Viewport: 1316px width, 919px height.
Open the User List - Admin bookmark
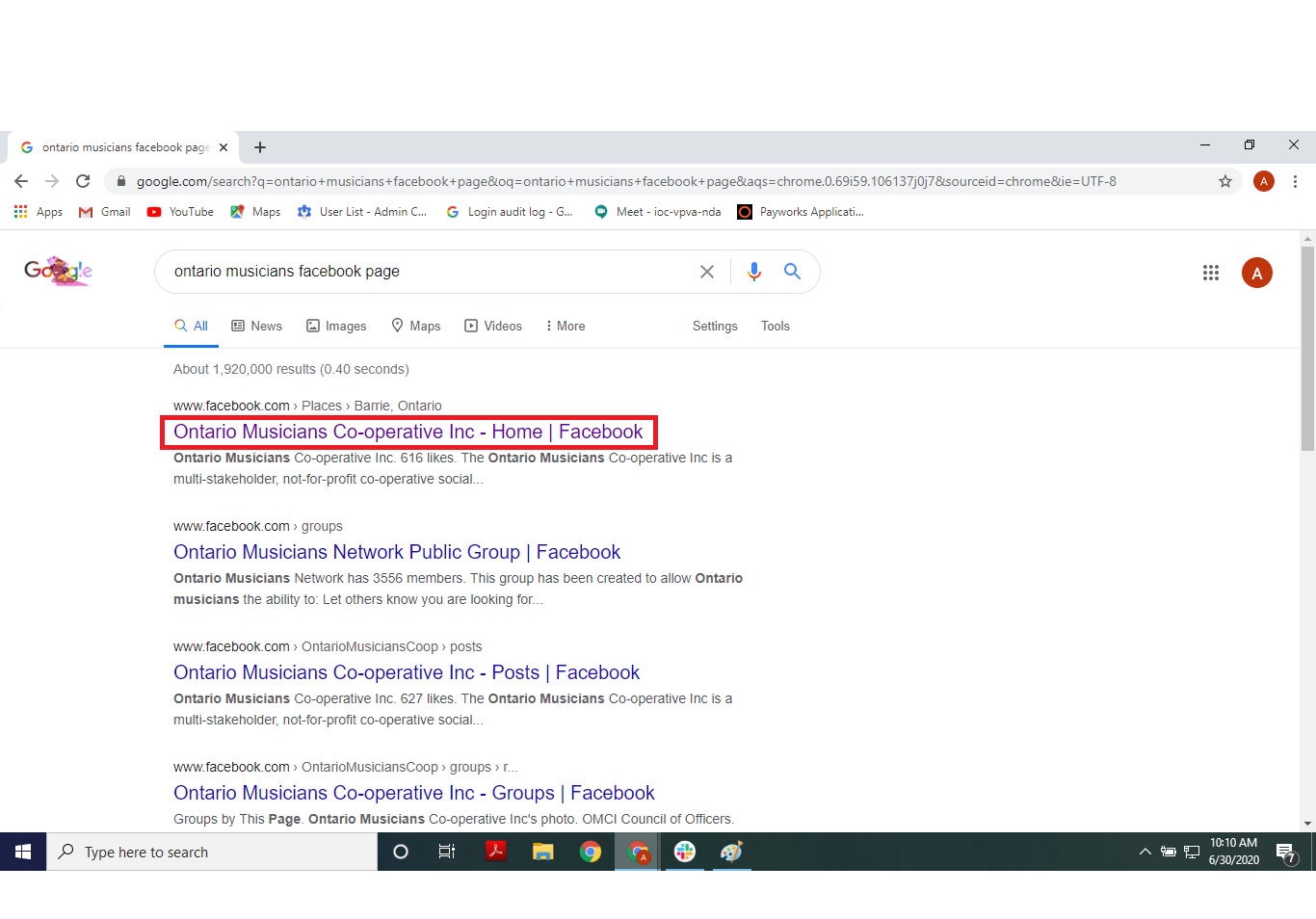click(362, 212)
